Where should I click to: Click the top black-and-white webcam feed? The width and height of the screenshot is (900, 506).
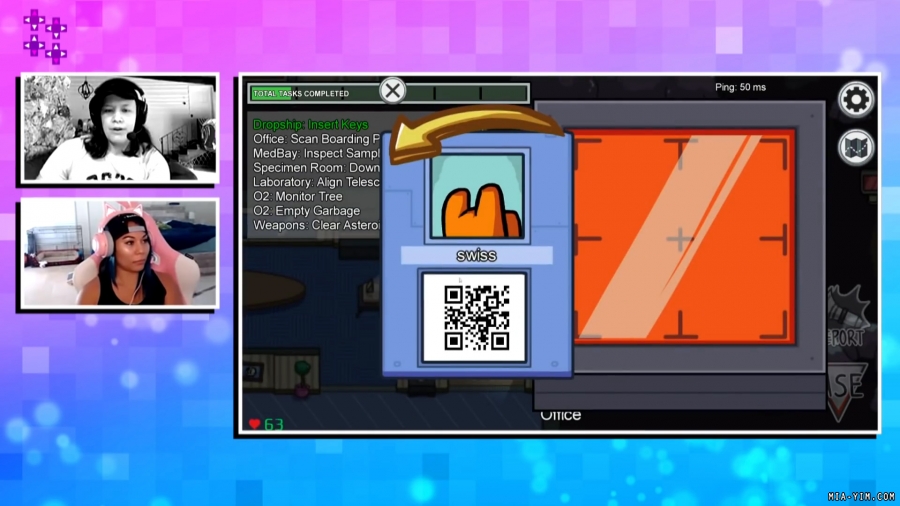pyautogui.click(x=119, y=129)
